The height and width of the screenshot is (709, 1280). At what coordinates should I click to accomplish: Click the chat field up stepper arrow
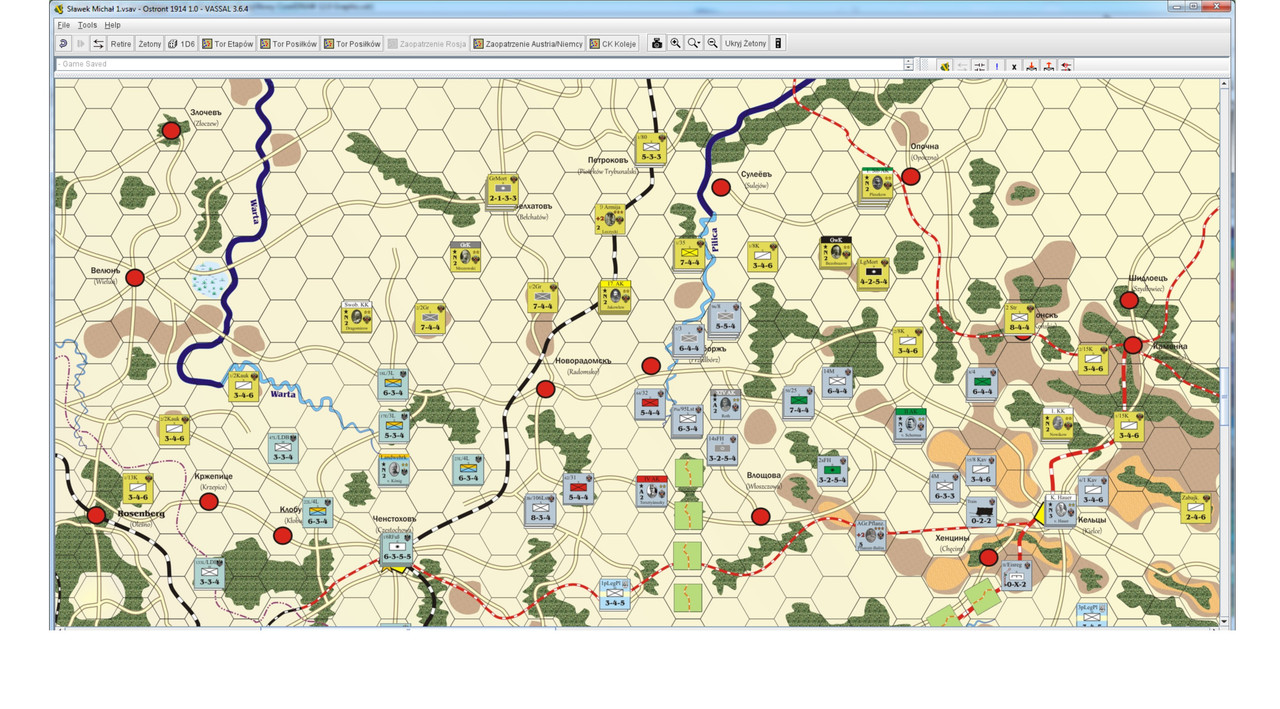908,61
